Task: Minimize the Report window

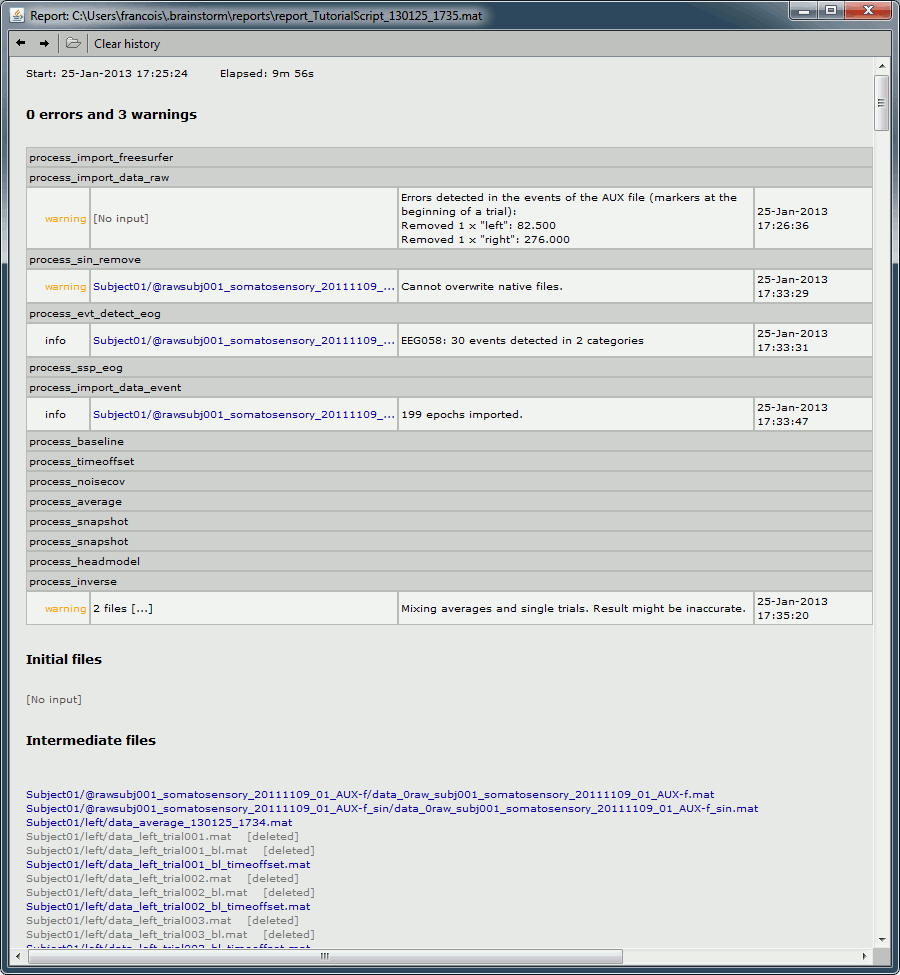Action: click(x=804, y=10)
